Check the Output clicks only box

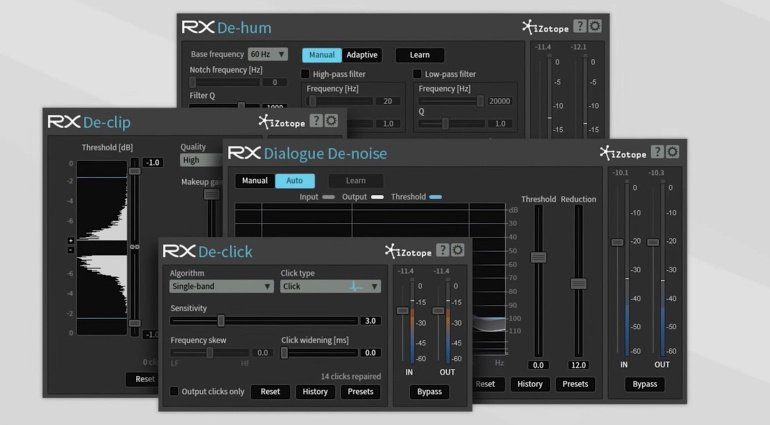tap(174, 391)
